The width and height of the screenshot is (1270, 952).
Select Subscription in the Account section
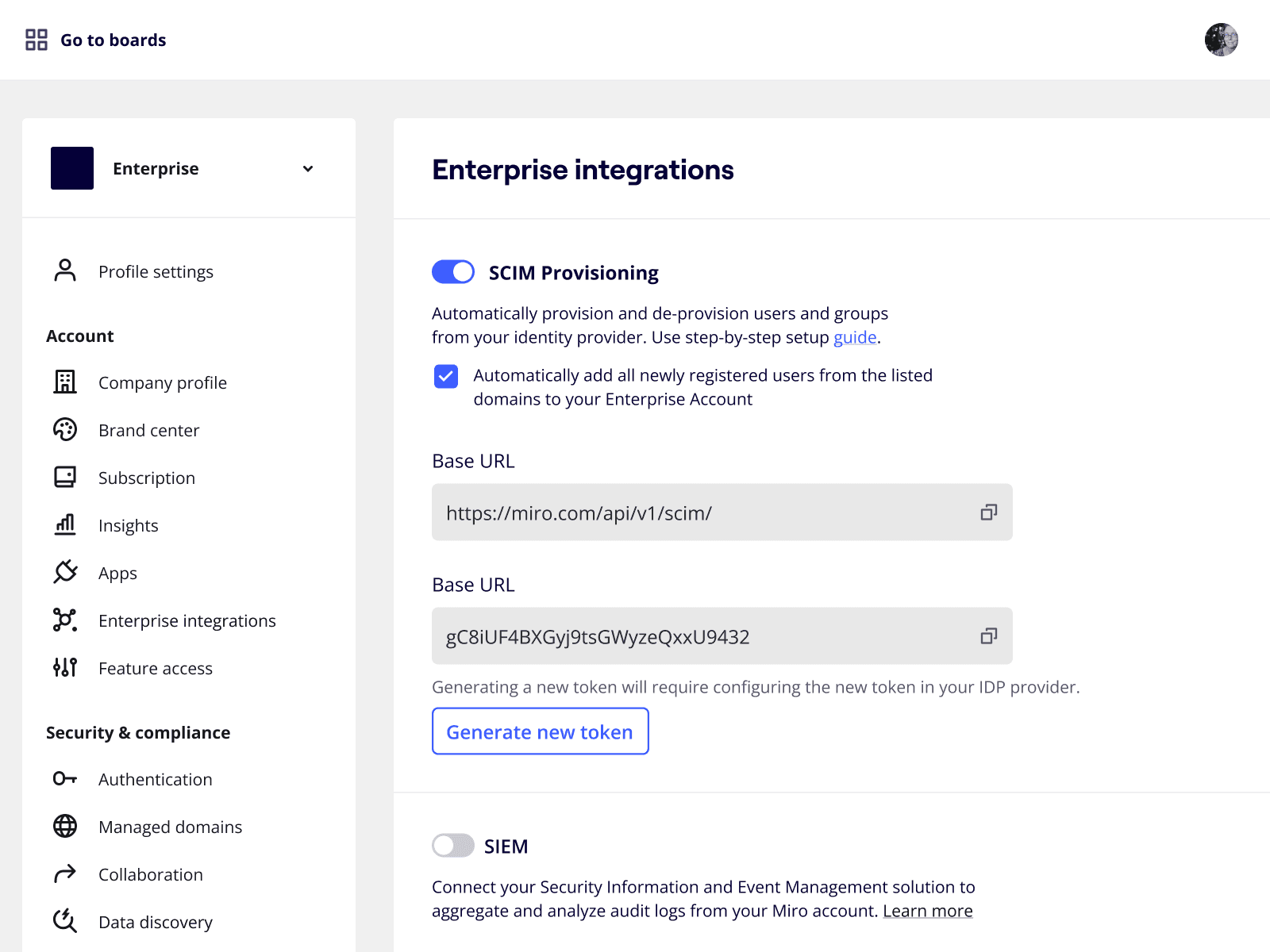(147, 478)
